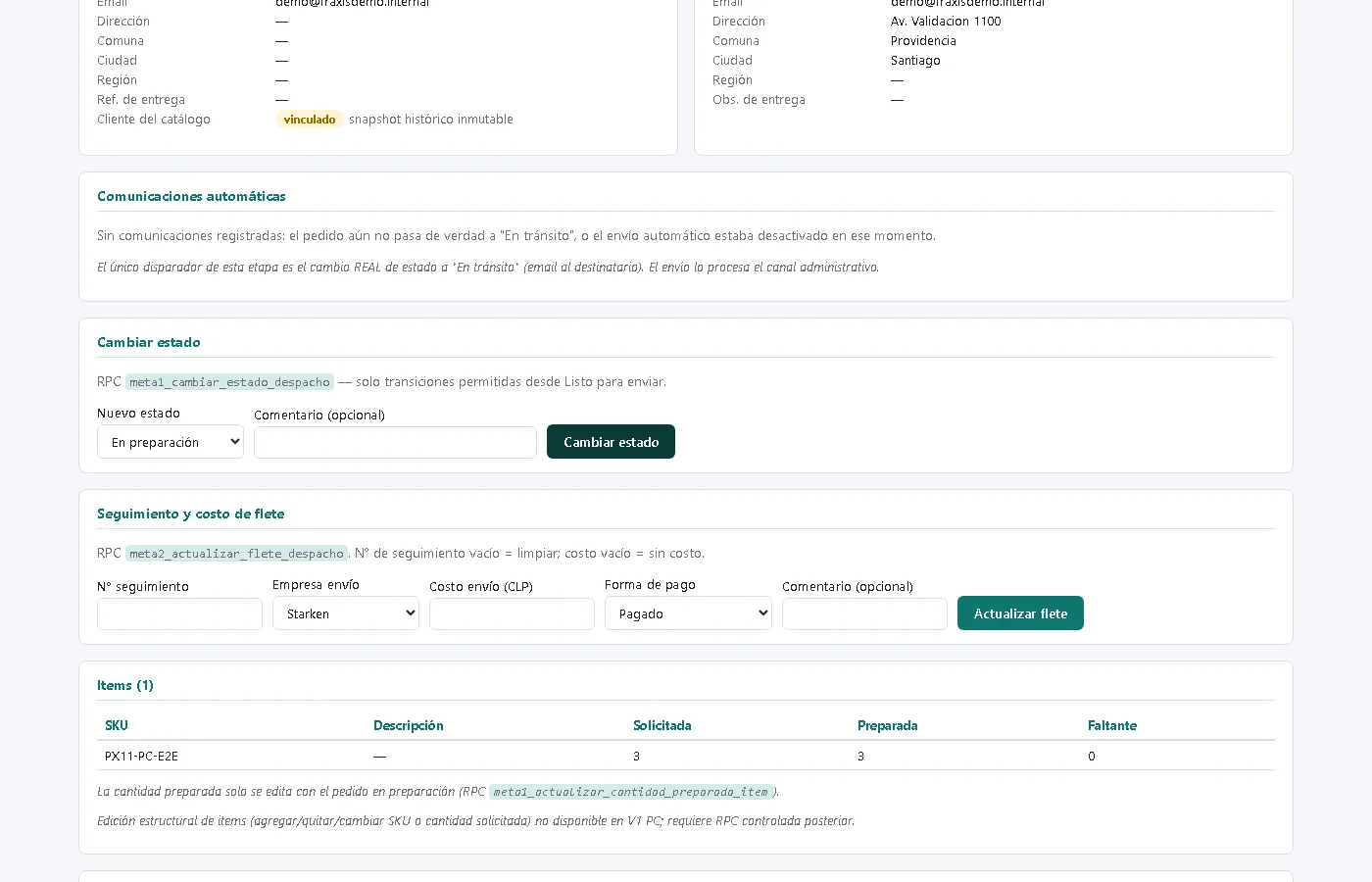The height and width of the screenshot is (882, 1372).
Task: Click the Av. Validacion 1100 address value
Action: click(946, 22)
